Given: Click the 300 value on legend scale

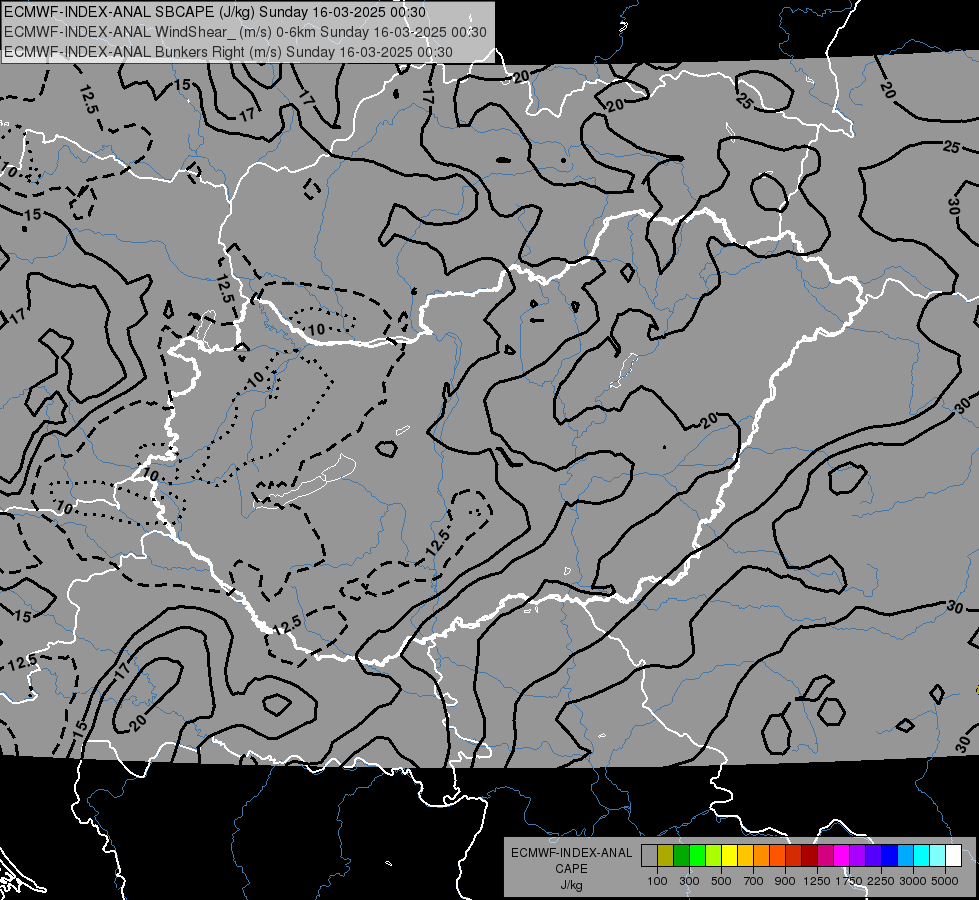Looking at the screenshot, I should [689, 881].
